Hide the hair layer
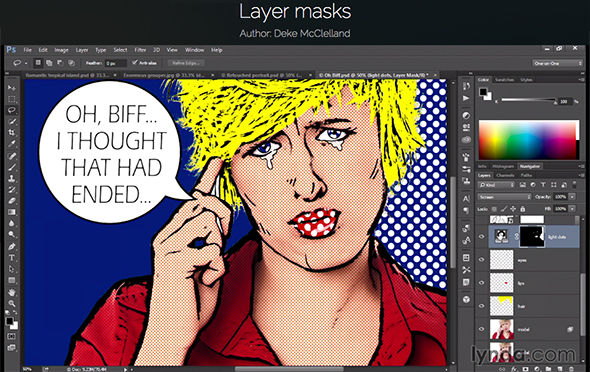Image resolution: width=590 pixels, height=372 pixels. [481, 306]
